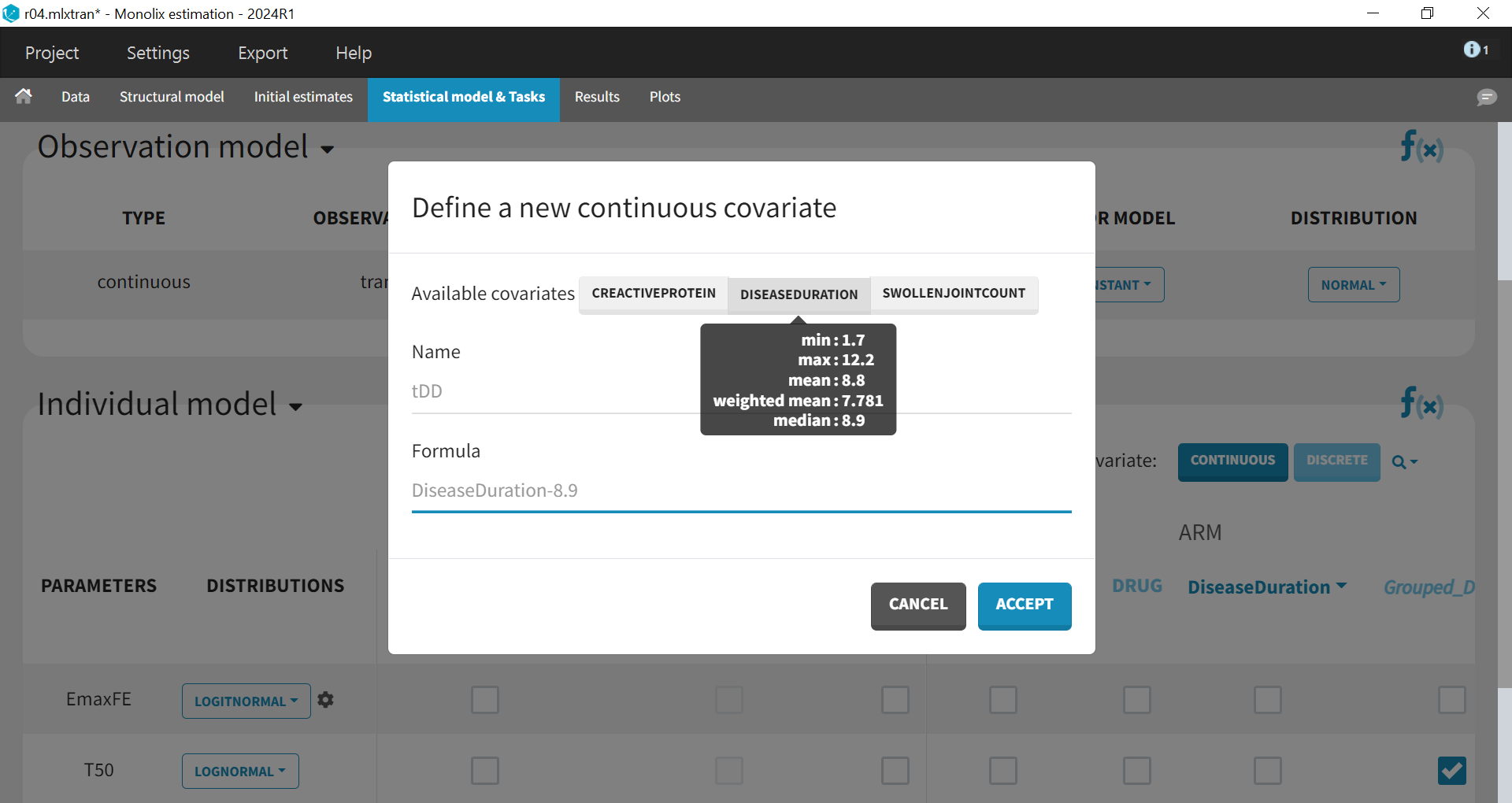Screen dimensions: 1512x803
Task: Open the LOGNORMAL distribution dropdown for T50
Action: pos(240,772)
